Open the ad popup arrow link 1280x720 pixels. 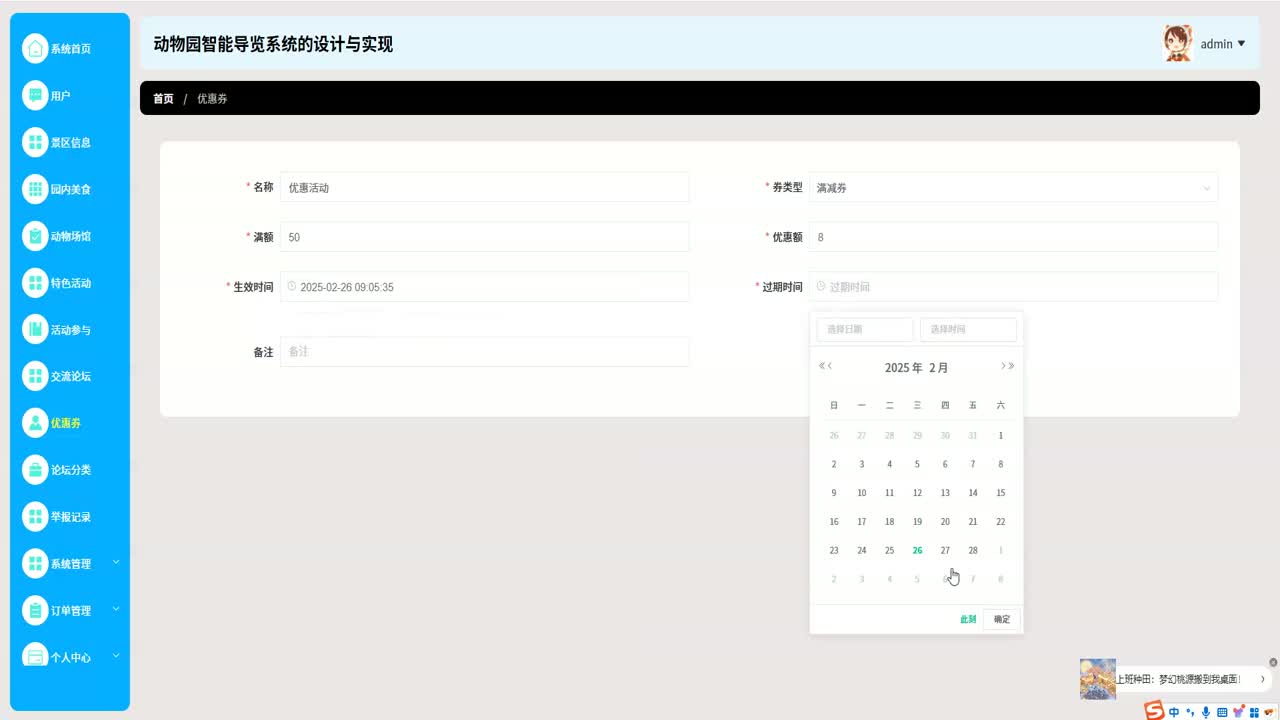click(1263, 679)
